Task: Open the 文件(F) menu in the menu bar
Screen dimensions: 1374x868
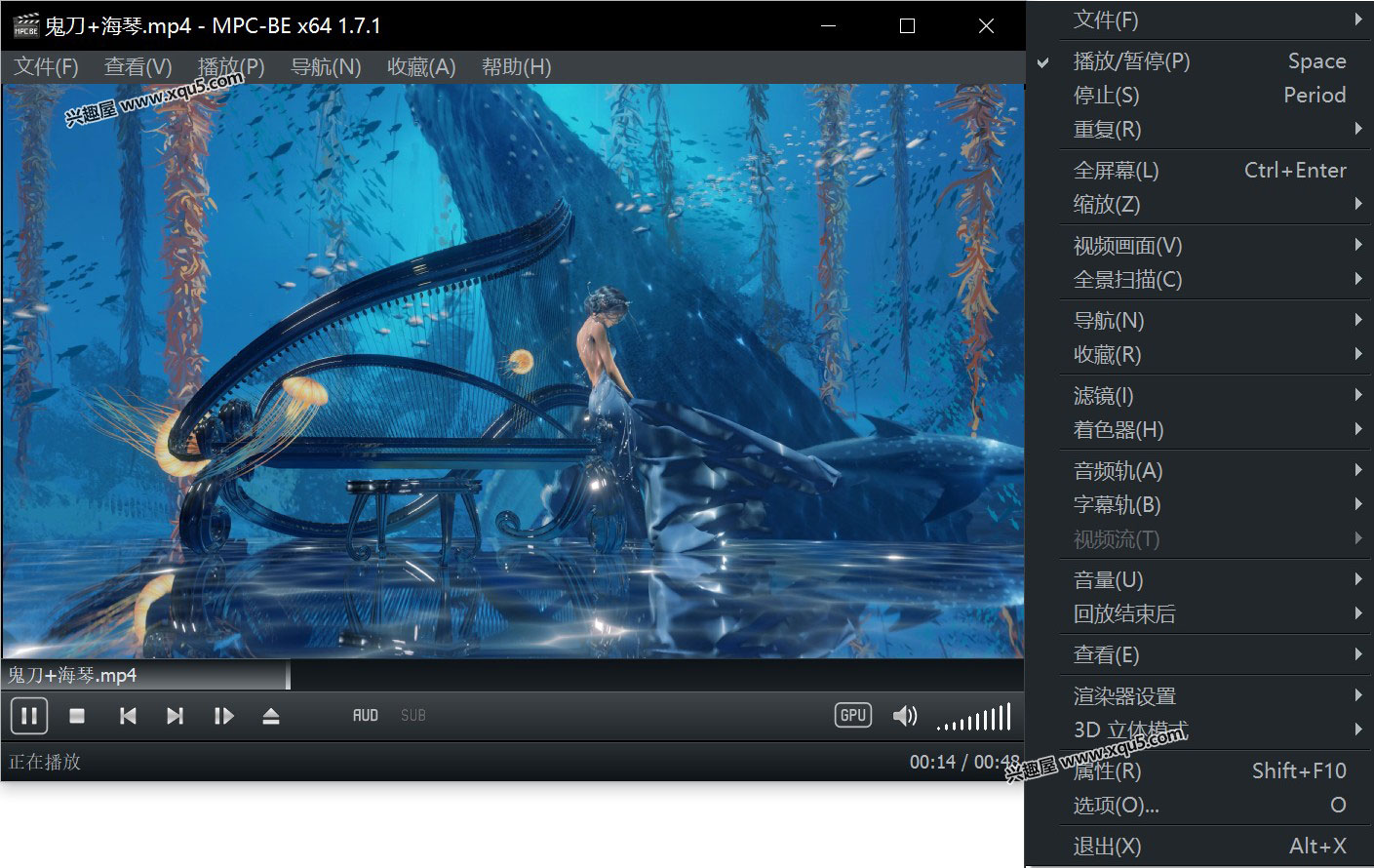Action: coord(46,66)
